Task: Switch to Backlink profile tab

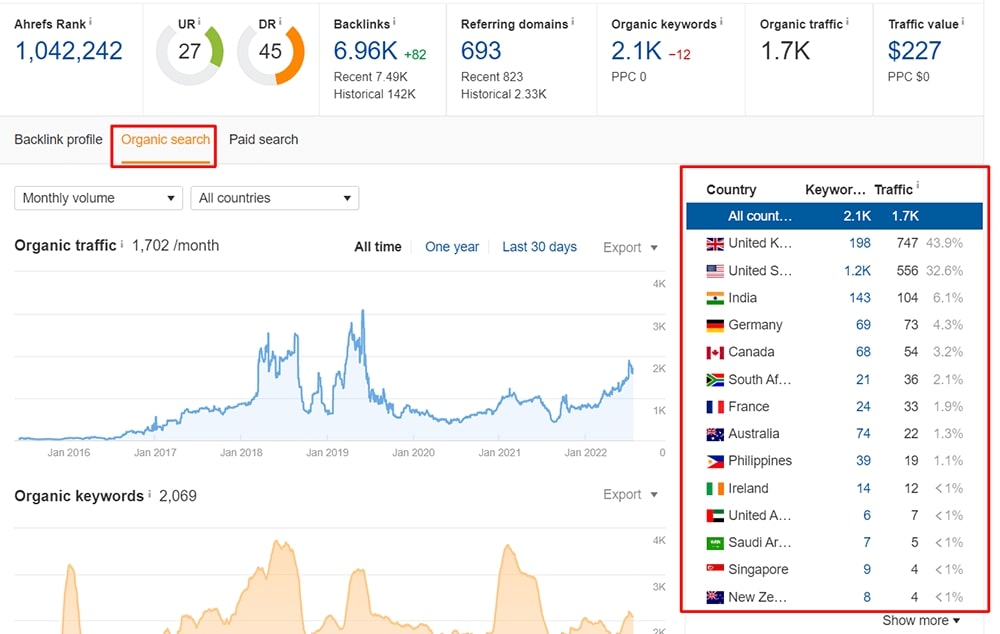Action: pyautogui.click(x=58, y=140)
